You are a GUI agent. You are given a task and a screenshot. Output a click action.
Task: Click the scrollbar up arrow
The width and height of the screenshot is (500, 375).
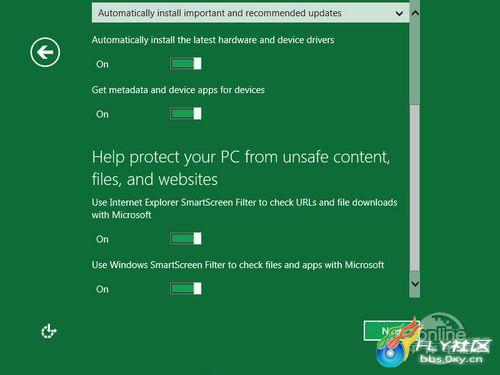tap(415, 13)
